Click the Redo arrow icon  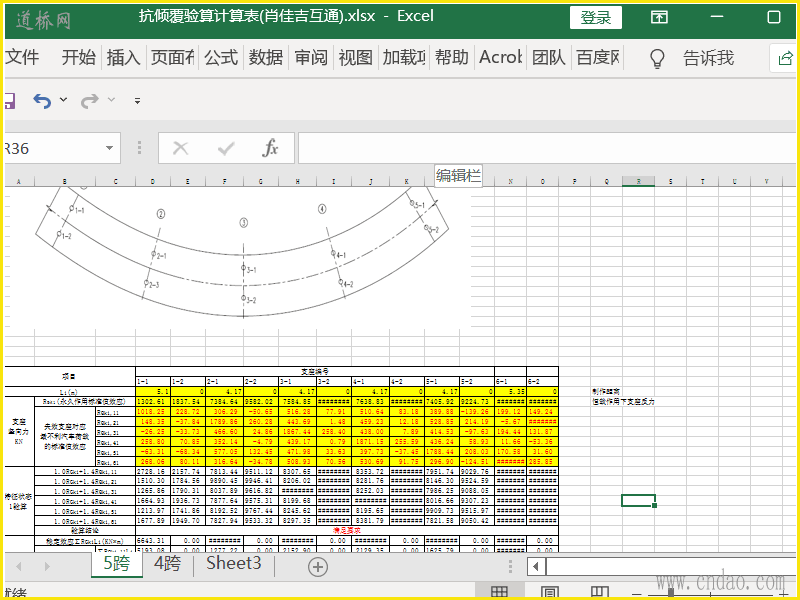coord(90,100)
